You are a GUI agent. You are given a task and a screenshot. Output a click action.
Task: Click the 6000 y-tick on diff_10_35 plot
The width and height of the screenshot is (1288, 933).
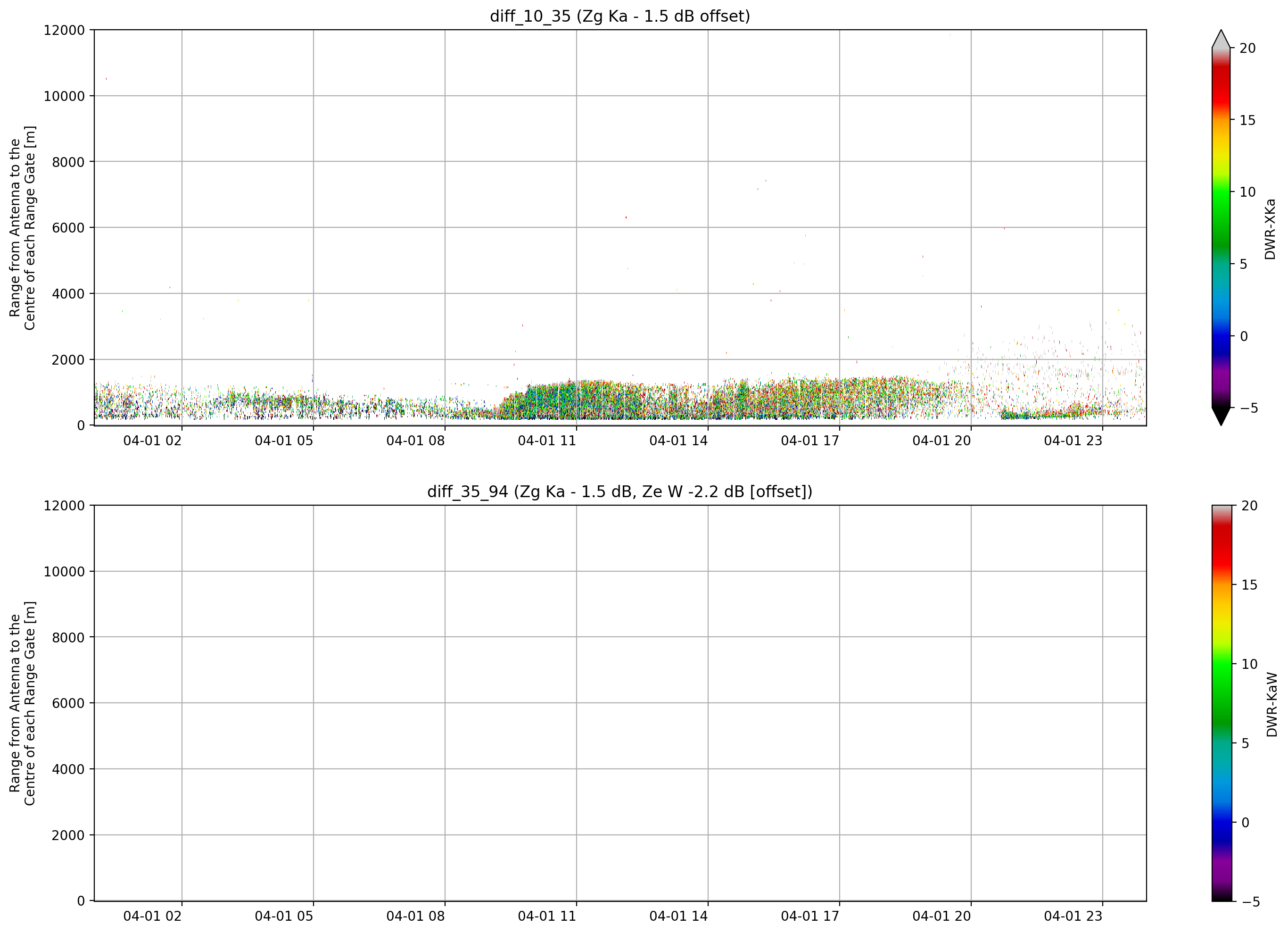(68, 228)
